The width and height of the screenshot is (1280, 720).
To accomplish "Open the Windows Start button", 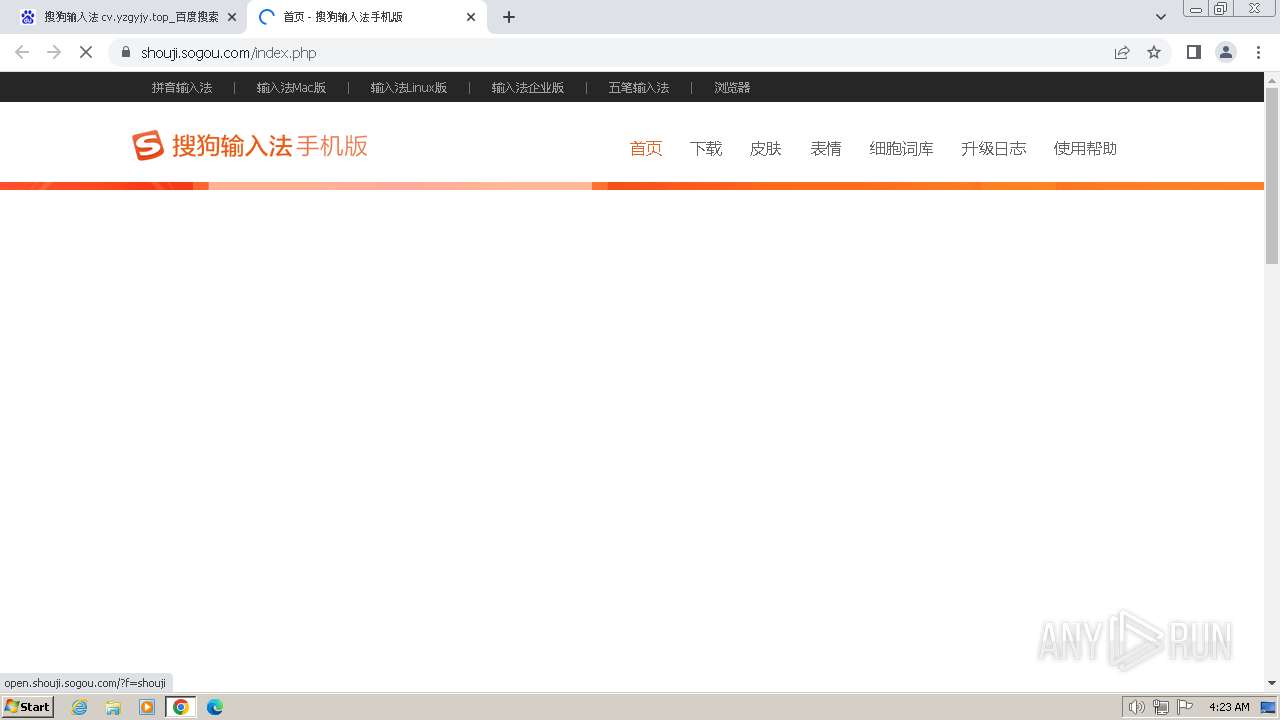I will pyautogui.click(x=28, y=706).
